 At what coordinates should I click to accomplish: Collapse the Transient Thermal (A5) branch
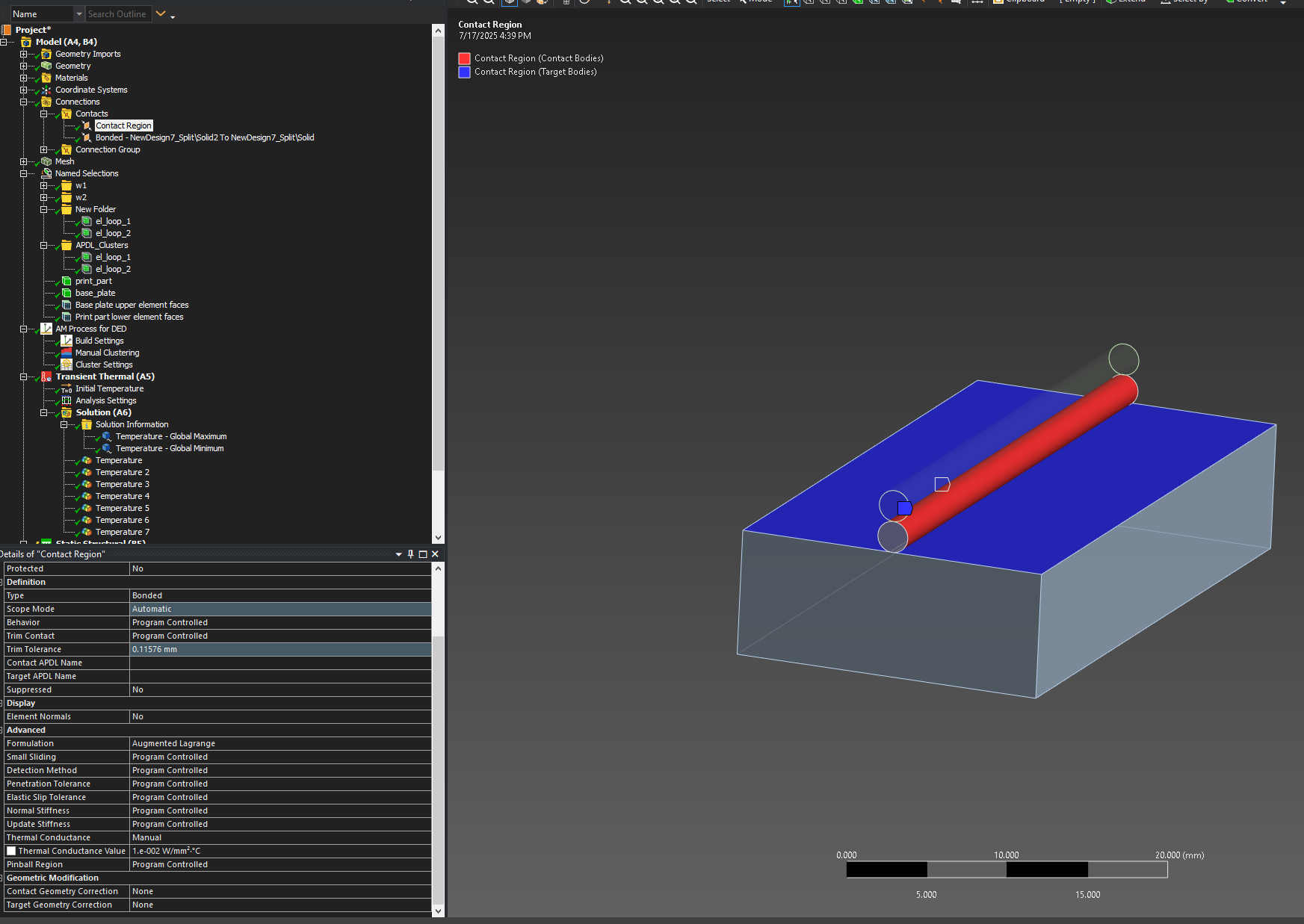pyautogui.click(x=23, y=376)
